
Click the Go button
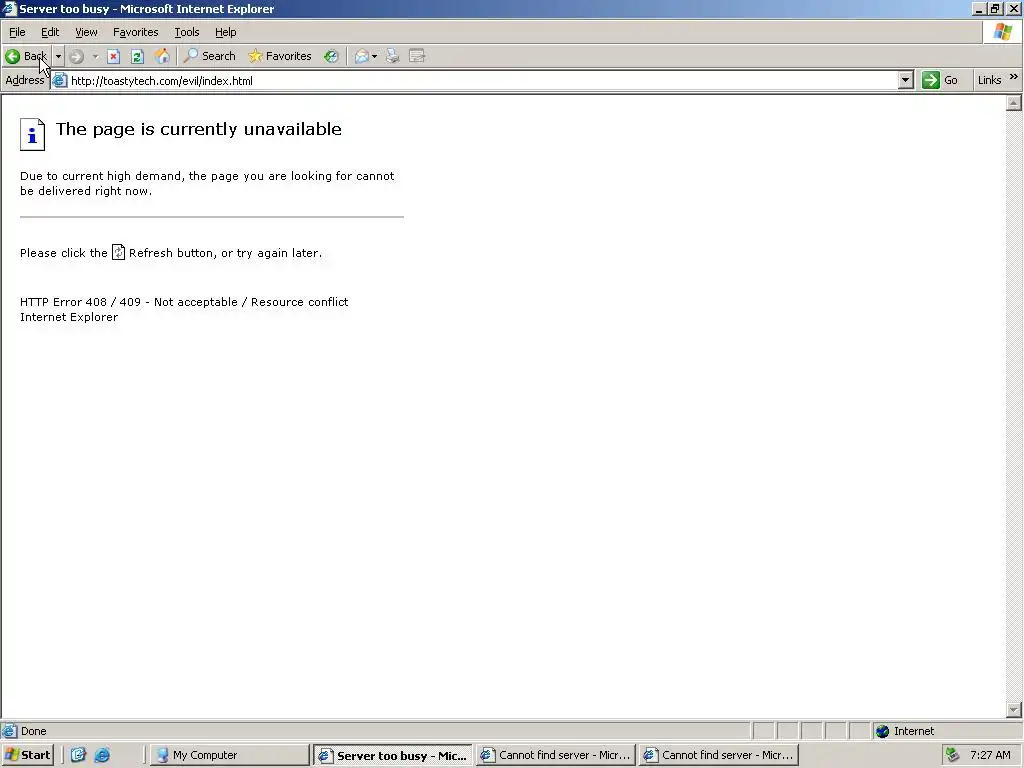[940, 80]
